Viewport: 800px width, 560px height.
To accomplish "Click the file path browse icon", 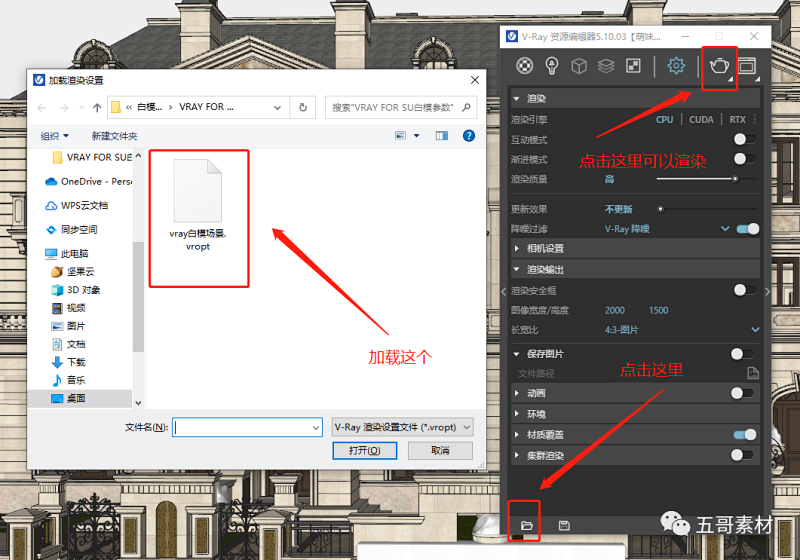I will (753, 373).
